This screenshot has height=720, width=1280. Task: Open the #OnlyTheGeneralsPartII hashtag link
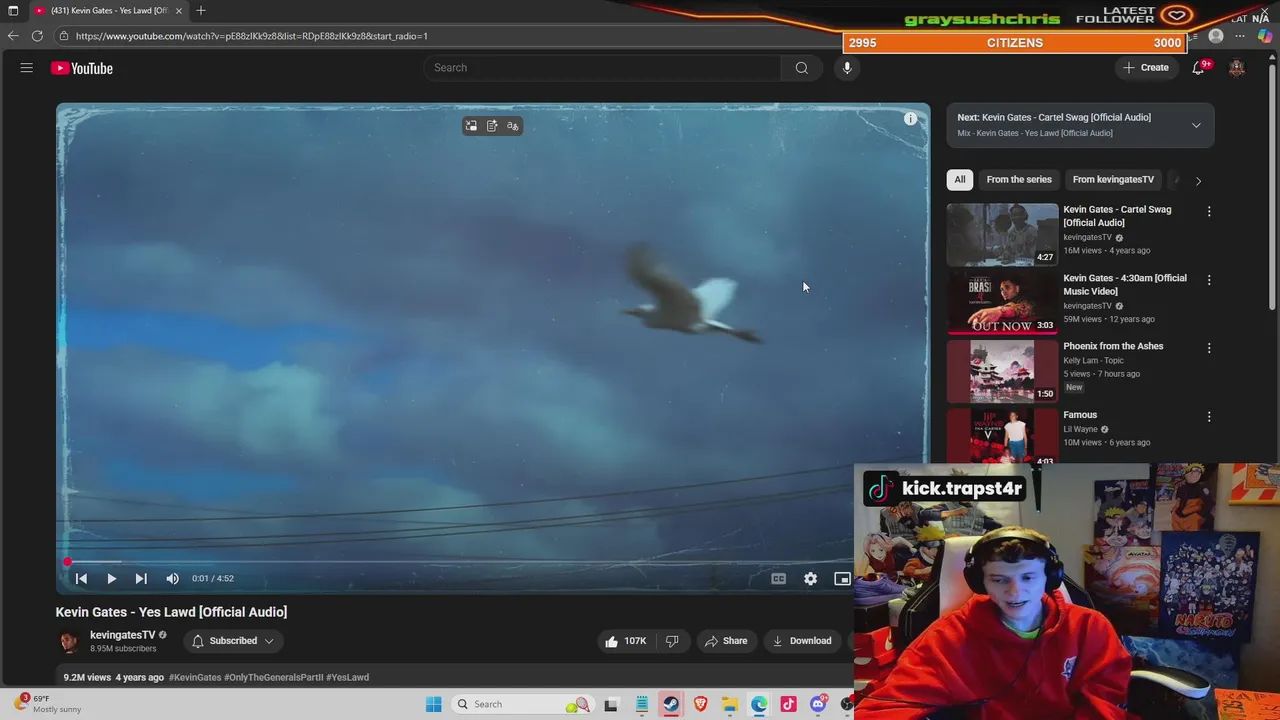pyautogui.click(x=273, y=677)
